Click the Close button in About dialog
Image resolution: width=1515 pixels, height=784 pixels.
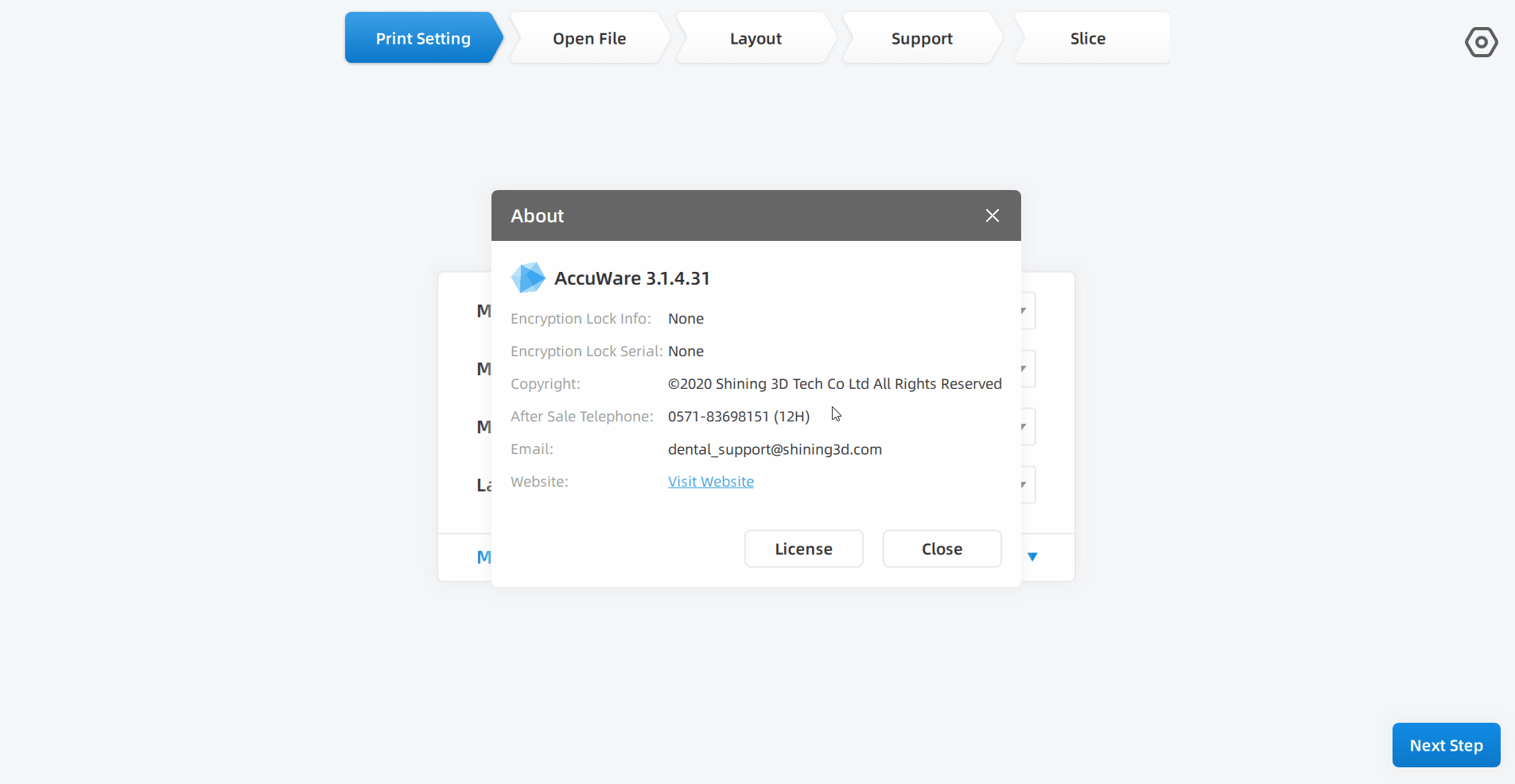click(942, 549)
